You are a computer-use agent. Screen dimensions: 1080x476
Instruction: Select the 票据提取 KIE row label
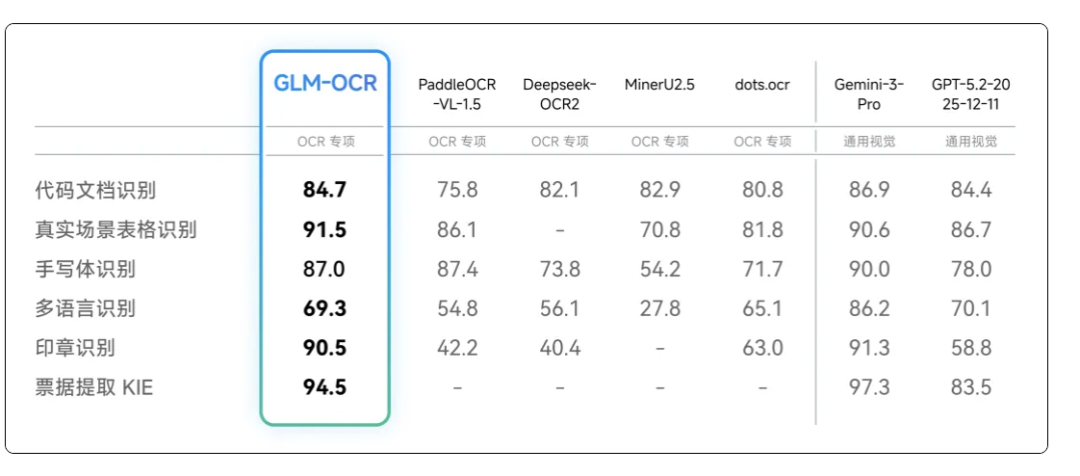point(94,388)
